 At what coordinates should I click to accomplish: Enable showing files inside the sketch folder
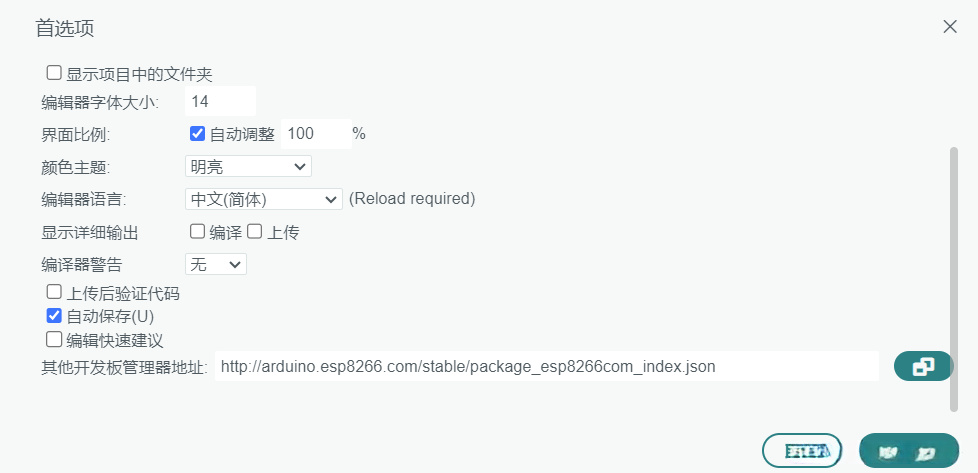54,72
